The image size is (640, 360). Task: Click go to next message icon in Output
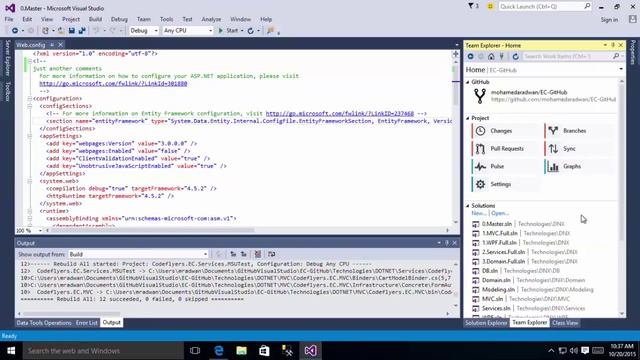[244, 254]
